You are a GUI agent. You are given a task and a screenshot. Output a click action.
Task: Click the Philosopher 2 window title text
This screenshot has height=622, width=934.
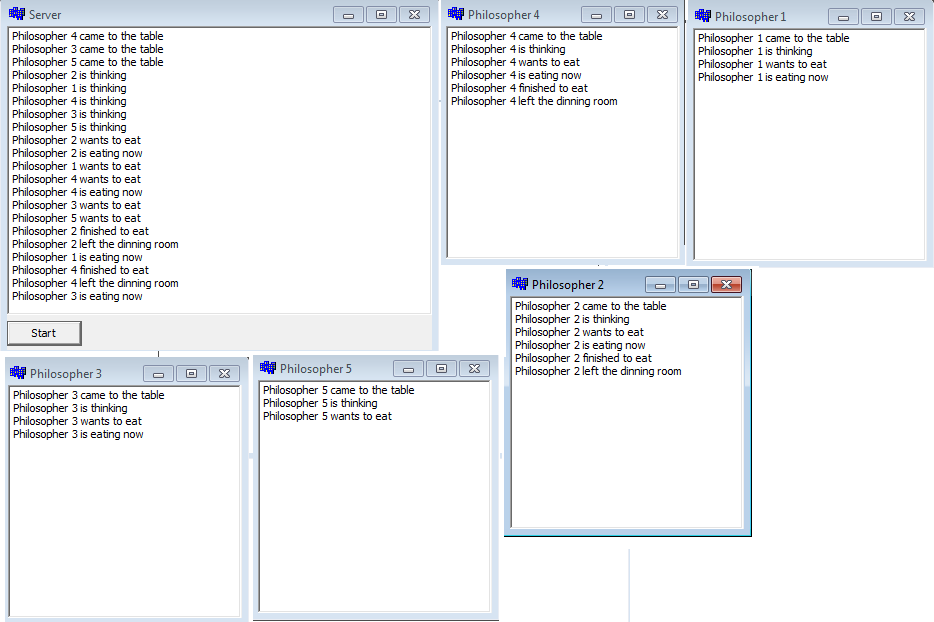click(568, 285)
